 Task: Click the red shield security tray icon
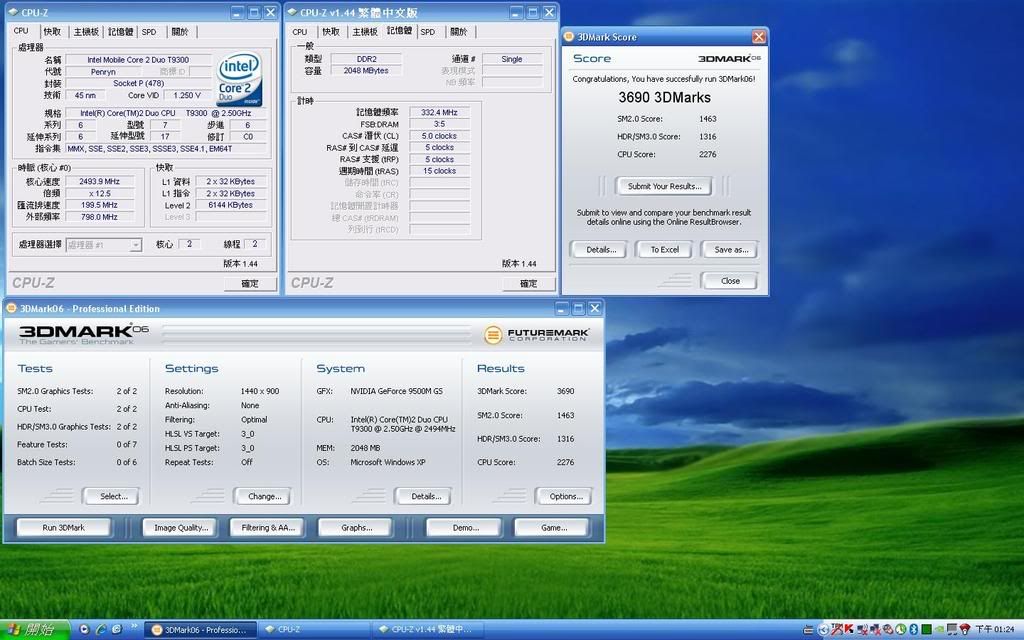point(965,630)
